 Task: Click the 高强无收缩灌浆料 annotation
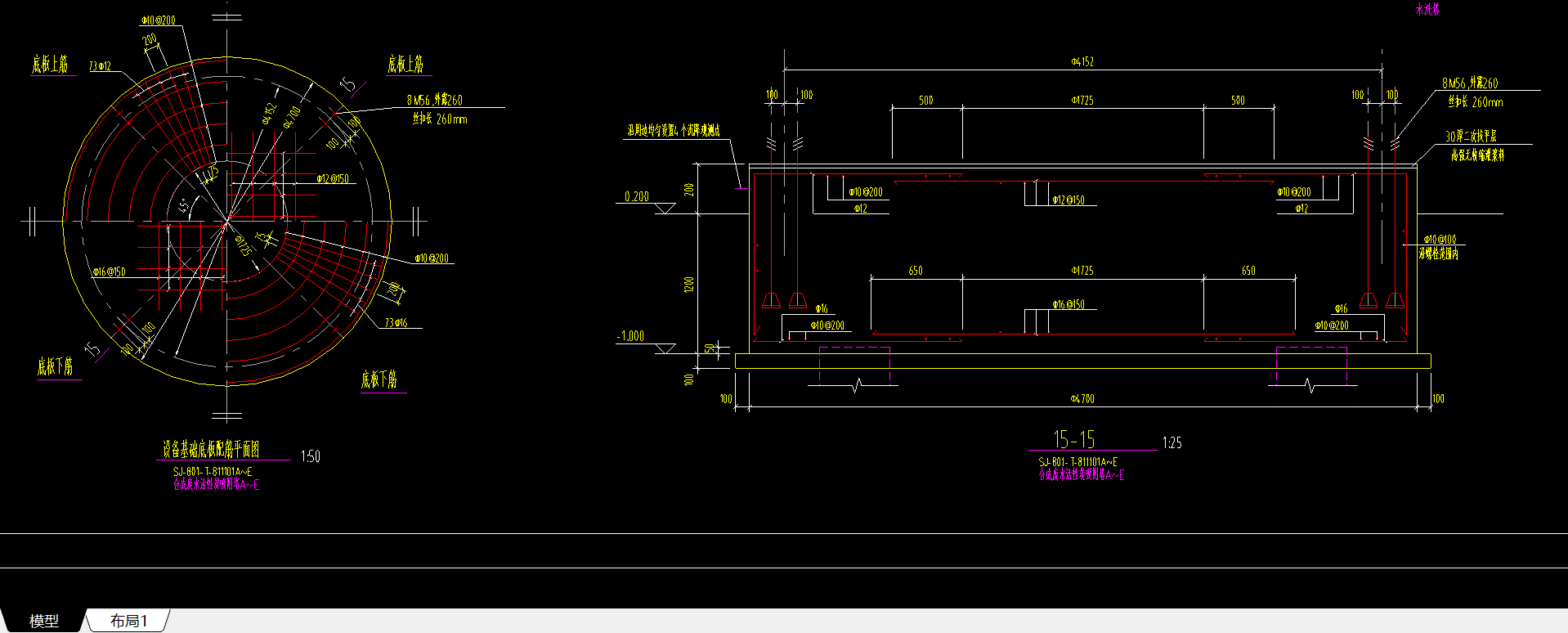tap(1477, 155)
